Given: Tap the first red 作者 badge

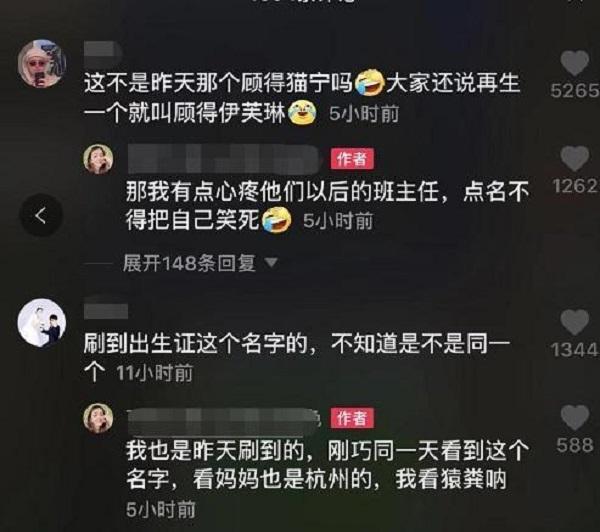Looking at the screenshot, I should point(352,158).
